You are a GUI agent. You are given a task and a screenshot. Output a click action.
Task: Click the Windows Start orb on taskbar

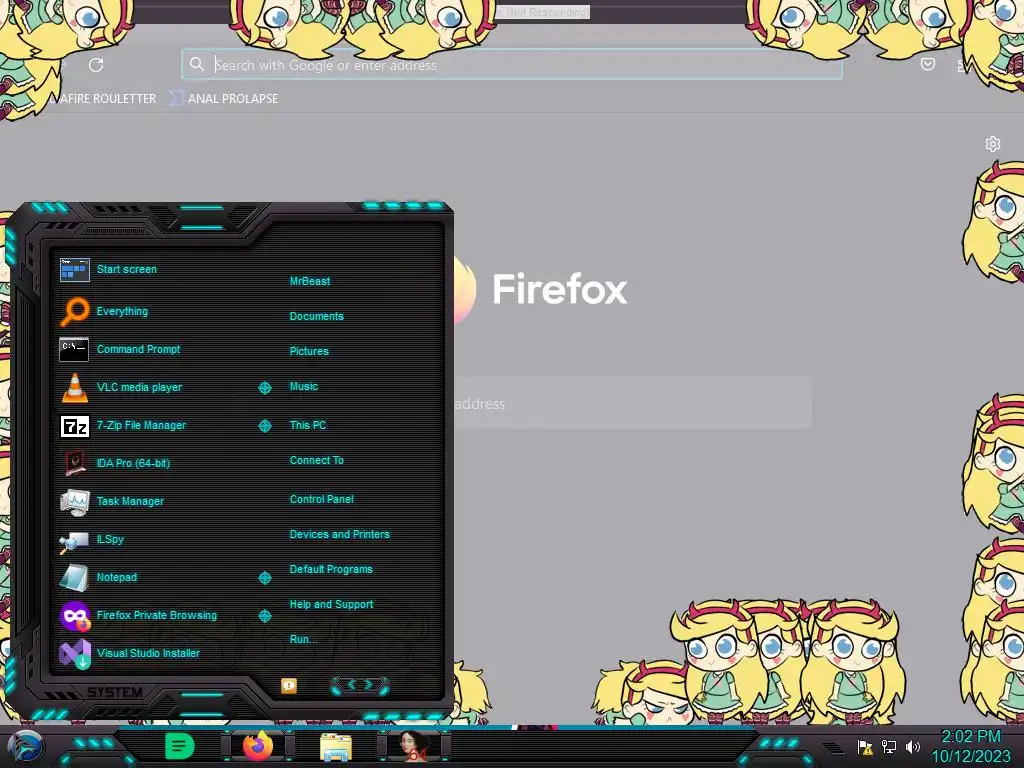24,746
